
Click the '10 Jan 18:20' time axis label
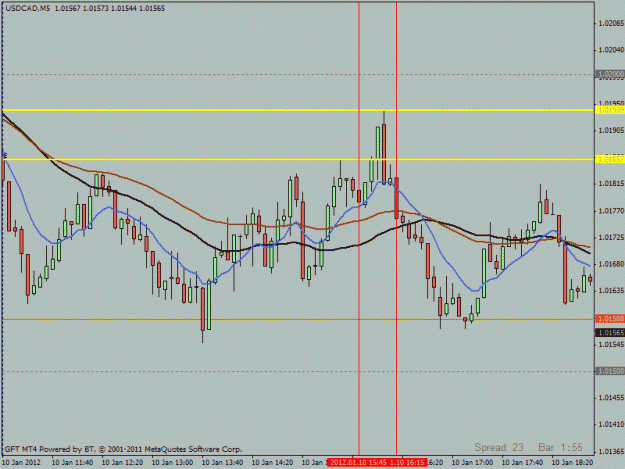tap(572, 463)
